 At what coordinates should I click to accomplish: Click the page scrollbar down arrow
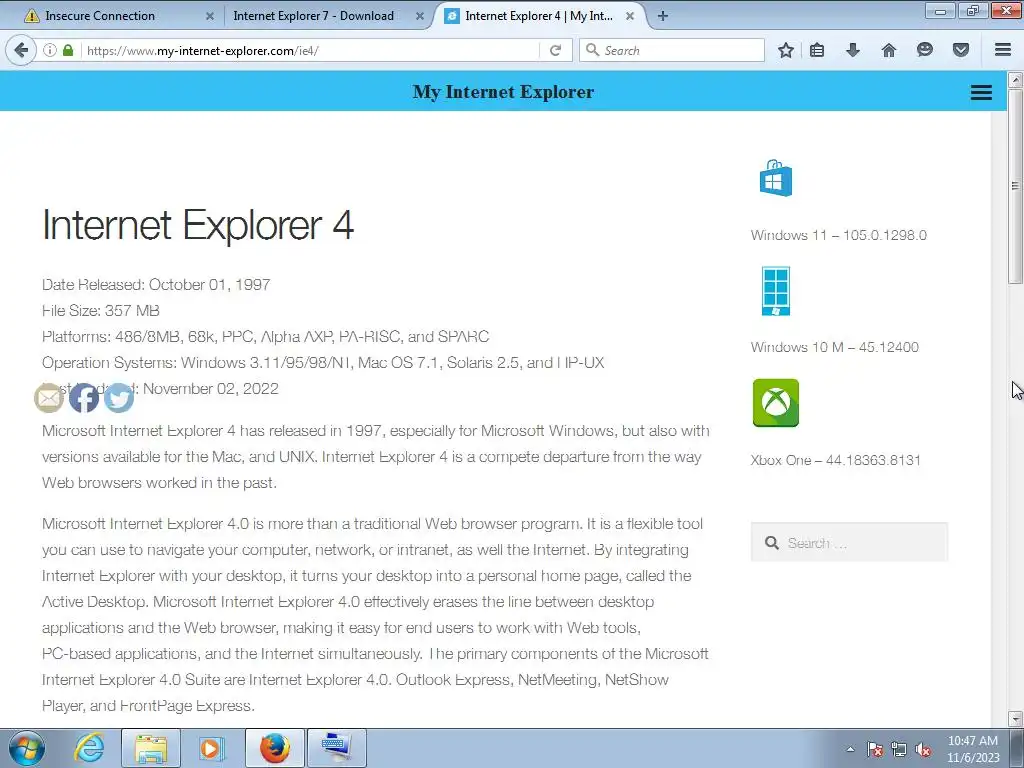1015,718
